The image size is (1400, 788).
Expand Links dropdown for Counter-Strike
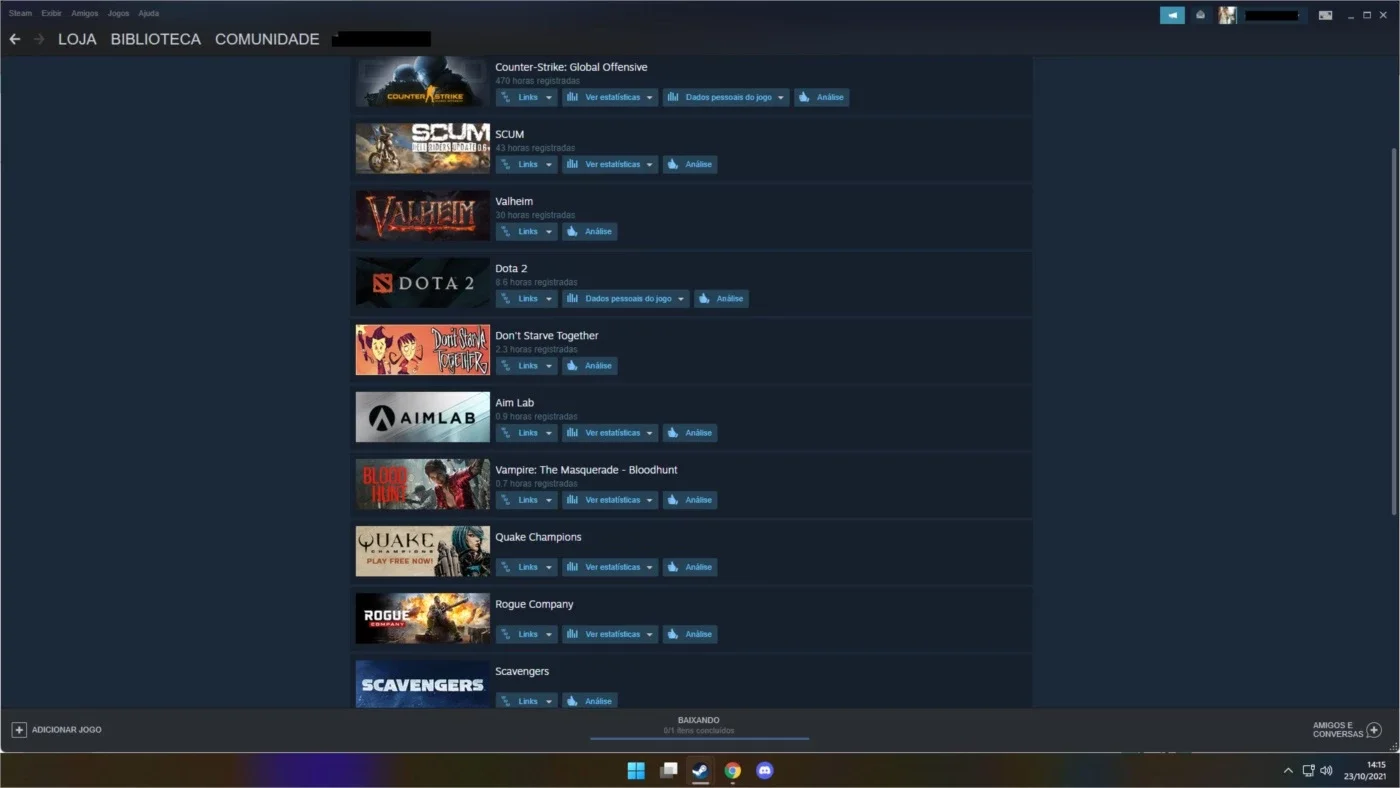[x=527, y=97]
